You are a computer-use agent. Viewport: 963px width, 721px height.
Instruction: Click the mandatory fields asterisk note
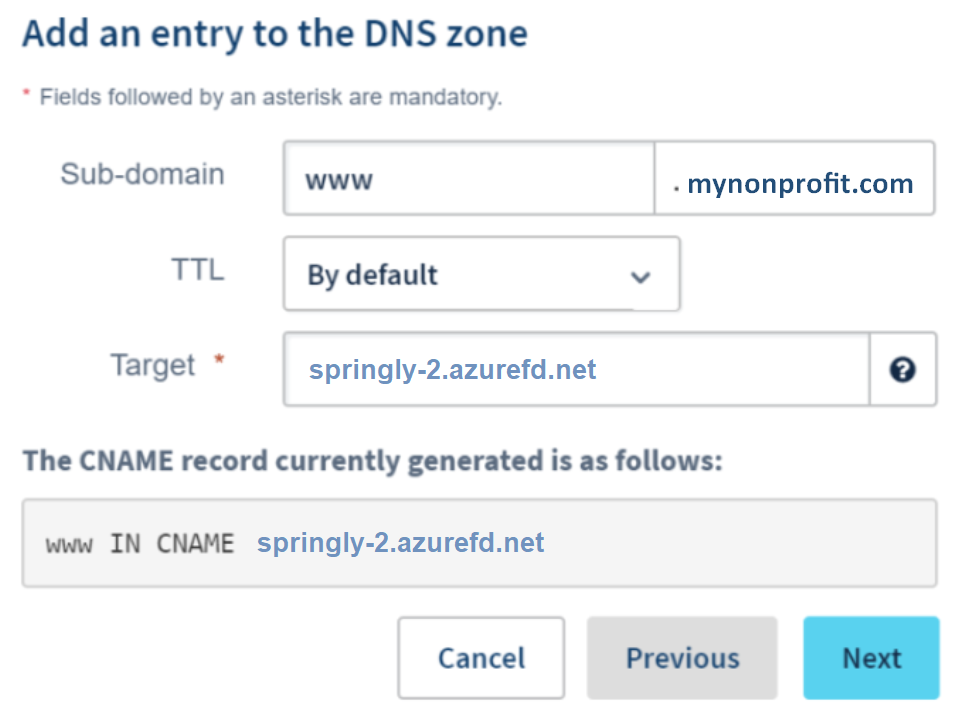(x=270, y=98)
